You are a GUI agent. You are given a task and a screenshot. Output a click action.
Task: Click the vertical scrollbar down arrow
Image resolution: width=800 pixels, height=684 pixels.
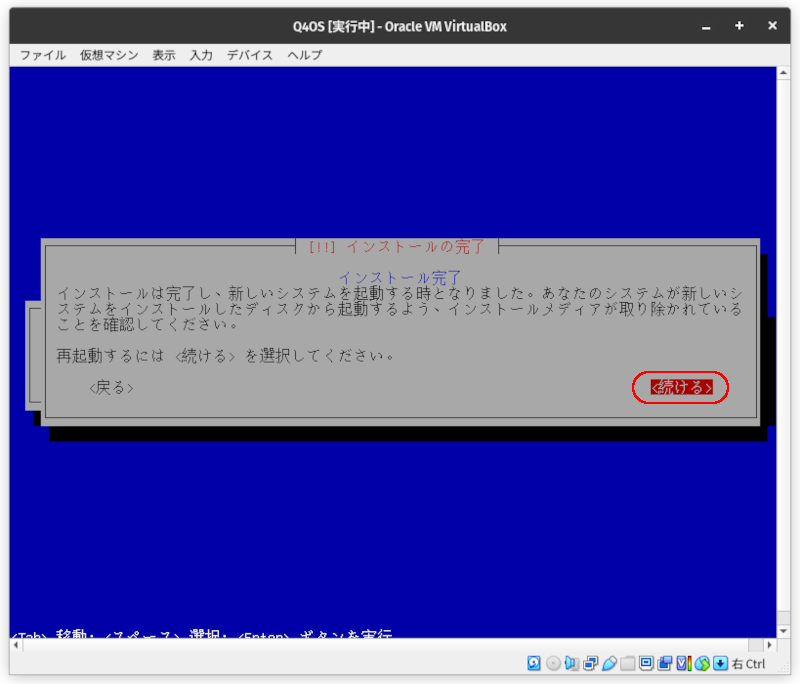(x=783, y=631)
